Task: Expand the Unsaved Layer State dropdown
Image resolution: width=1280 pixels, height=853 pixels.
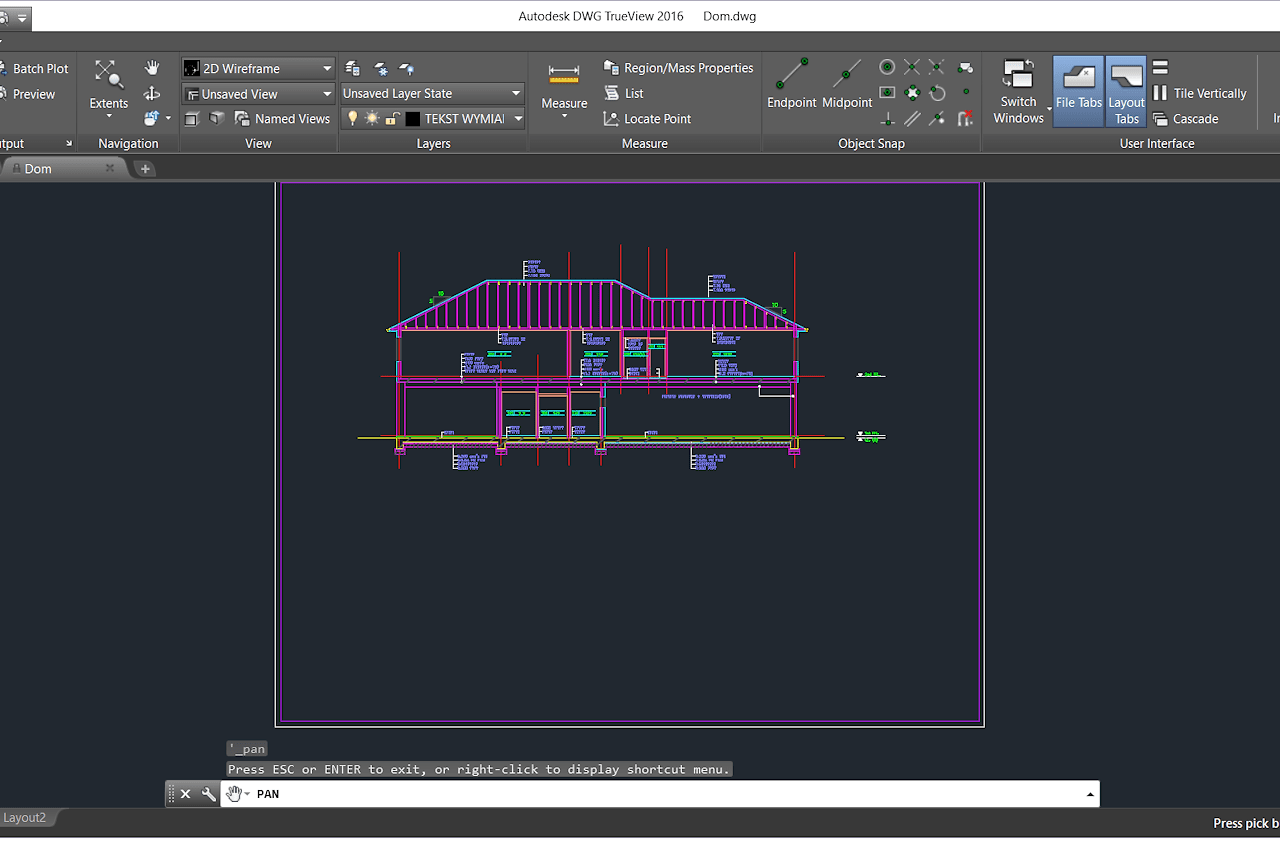Action: pyautogui.click(x=432, y=93)
